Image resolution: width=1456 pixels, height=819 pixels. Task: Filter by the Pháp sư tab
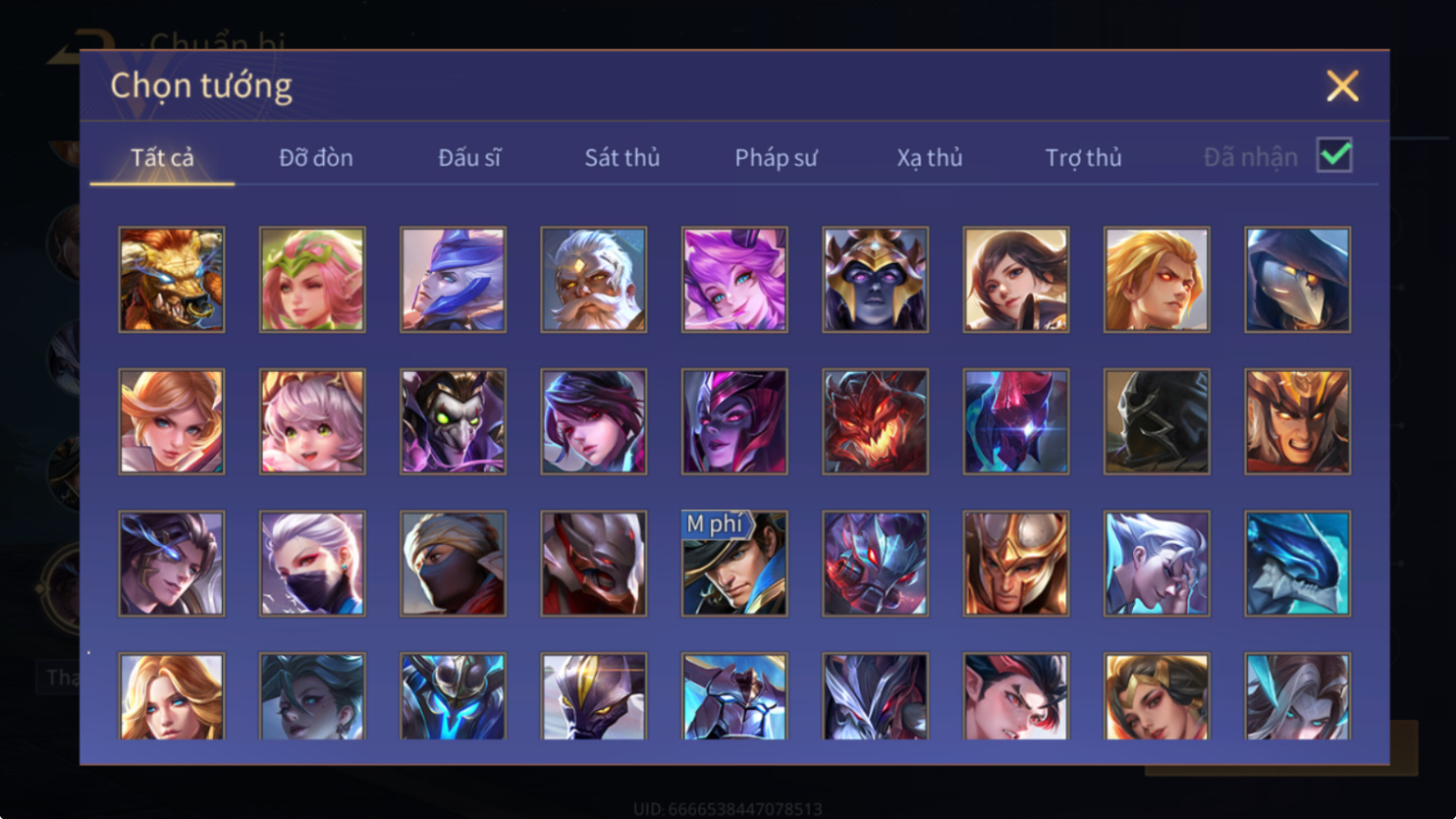click(776, 157)
